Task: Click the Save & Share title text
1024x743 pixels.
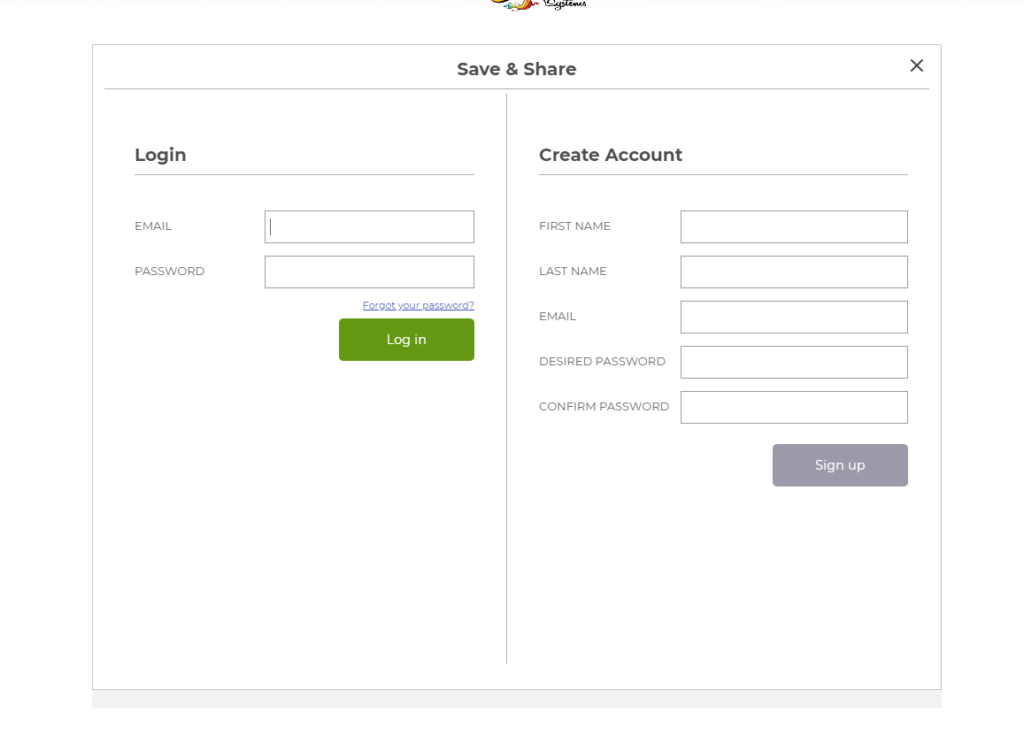Action: click(517, 69)
